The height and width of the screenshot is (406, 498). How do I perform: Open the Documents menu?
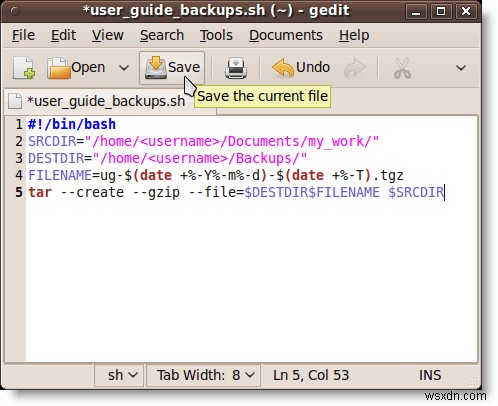click(x=286, y=35)
